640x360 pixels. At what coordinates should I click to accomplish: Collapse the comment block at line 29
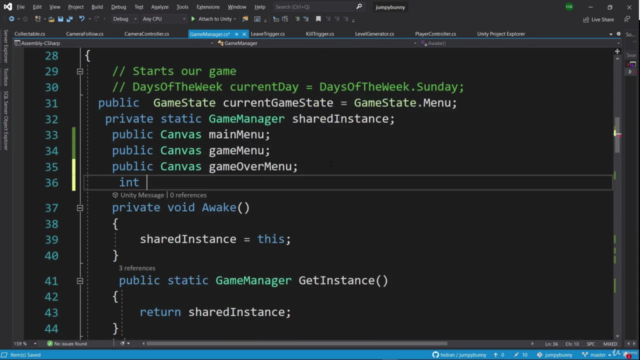(x=80, y=71)
